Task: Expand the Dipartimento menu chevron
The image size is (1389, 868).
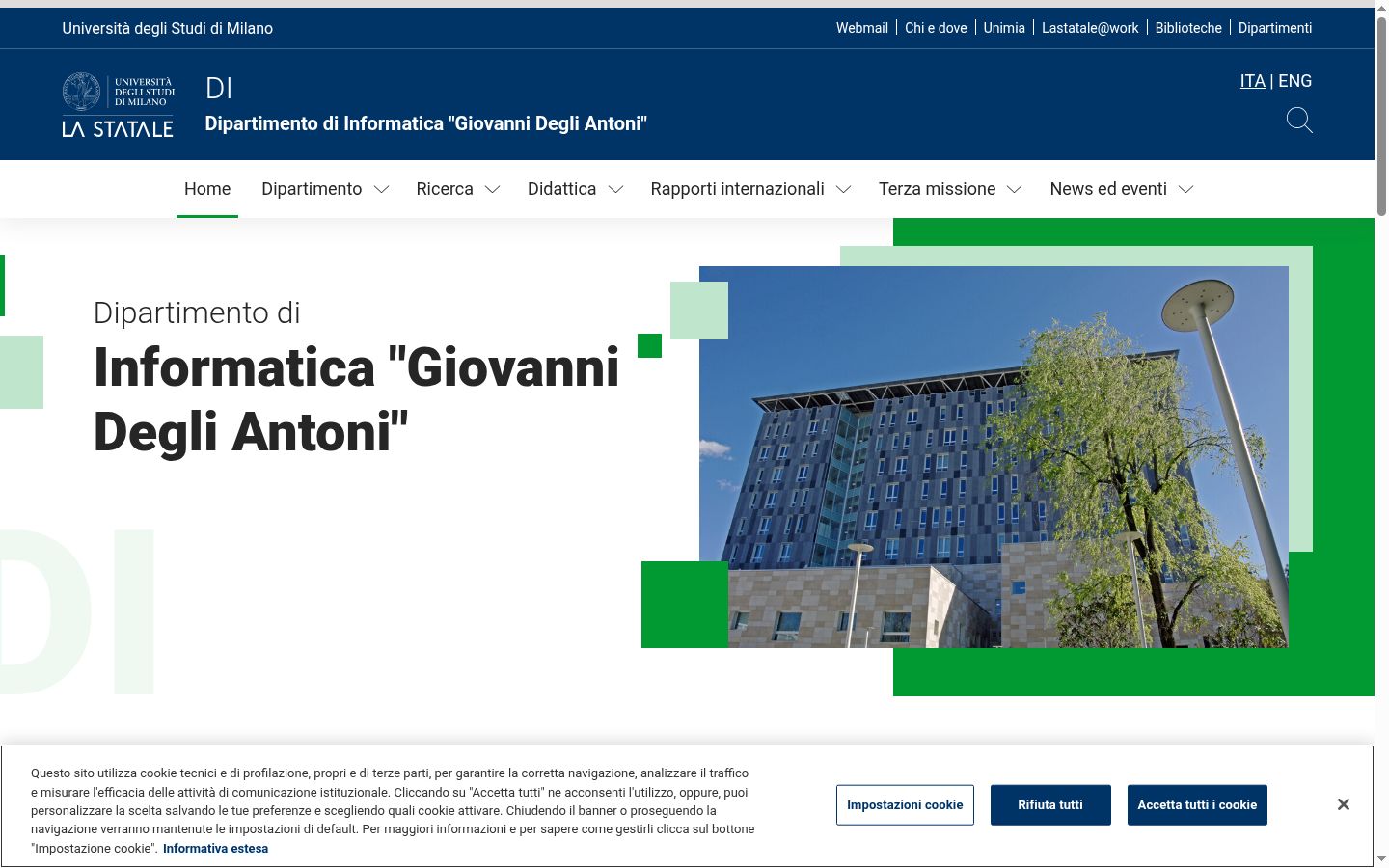Action: [381, 189]
